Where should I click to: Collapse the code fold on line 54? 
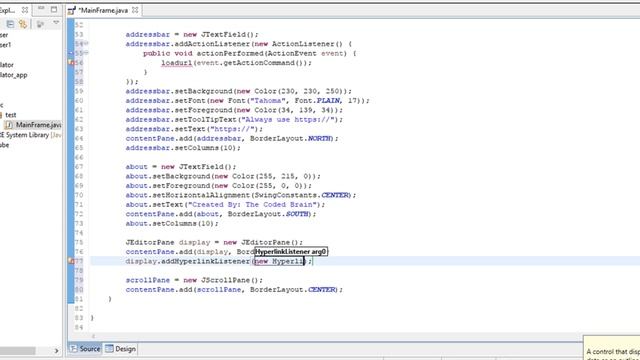[86, 43]
